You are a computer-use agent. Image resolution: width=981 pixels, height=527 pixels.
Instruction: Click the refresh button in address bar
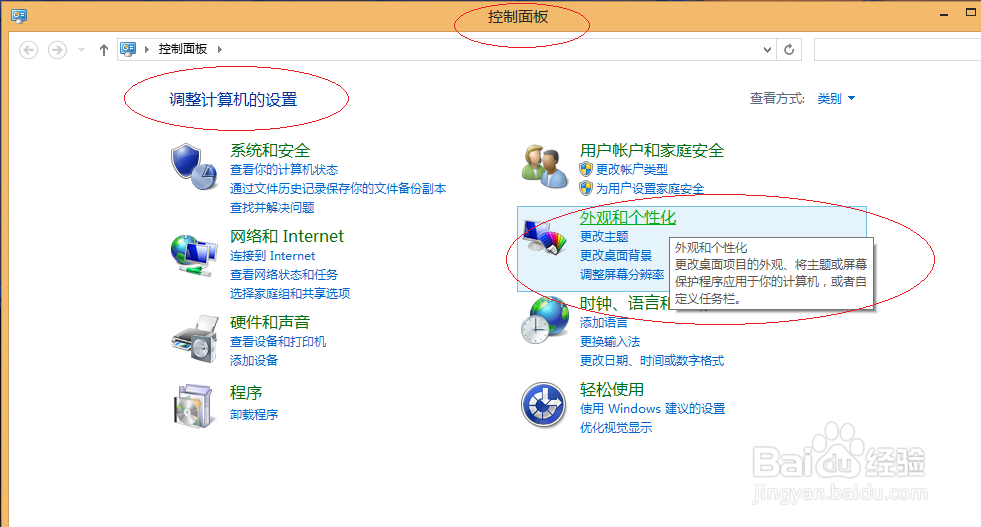click(x=789, y=49)
